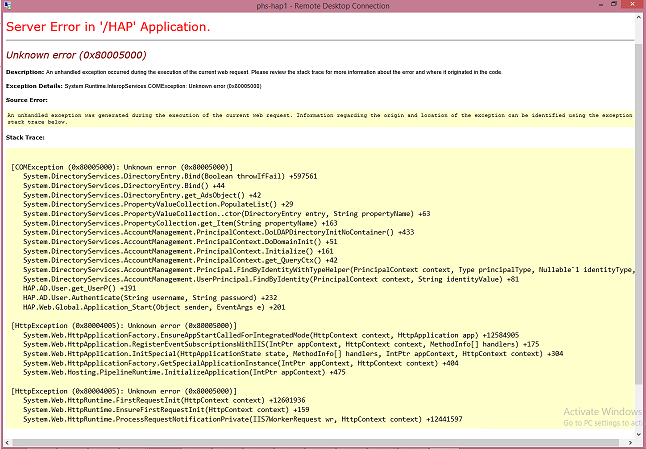
Task: Click the "Source Error:" label
Action: pos(28,100)
